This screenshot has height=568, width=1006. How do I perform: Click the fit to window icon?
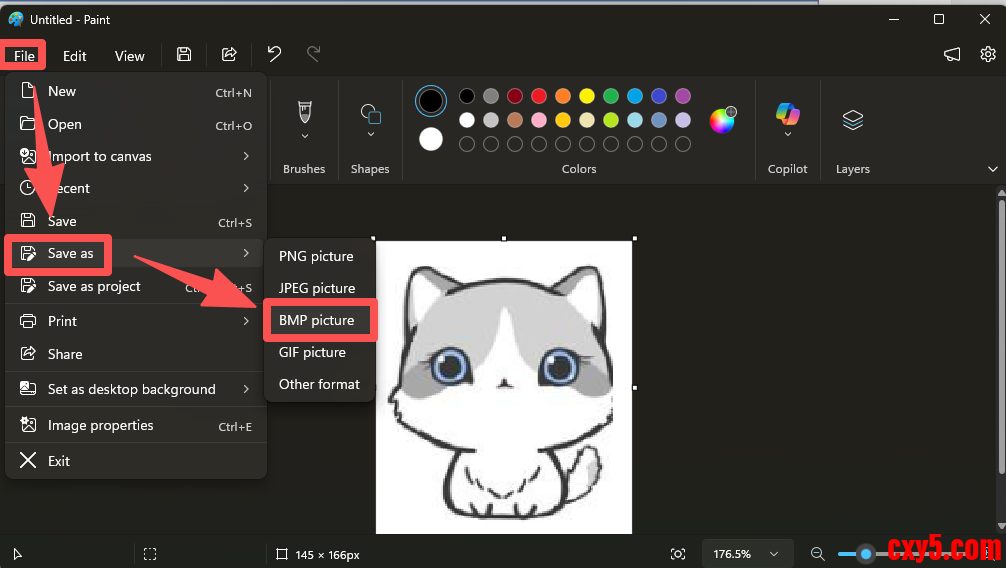coord(678,554)
